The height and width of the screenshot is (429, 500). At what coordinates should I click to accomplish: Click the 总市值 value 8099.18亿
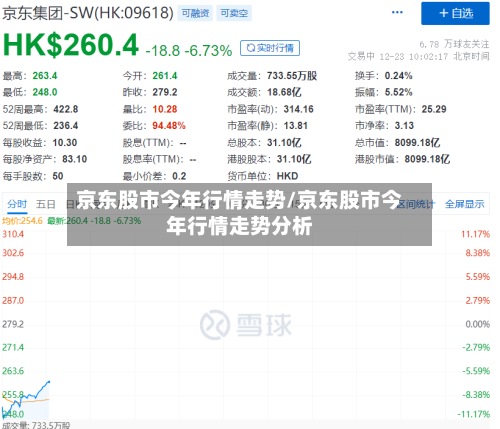417,143
